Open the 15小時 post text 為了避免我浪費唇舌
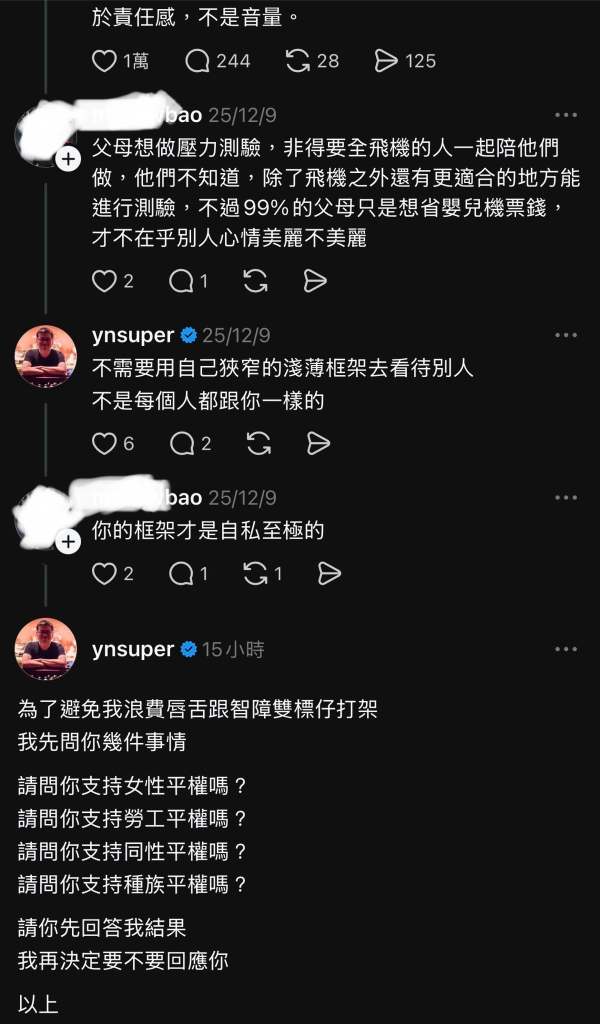This screenshot has height=1024, width=600. coord(198,709)
